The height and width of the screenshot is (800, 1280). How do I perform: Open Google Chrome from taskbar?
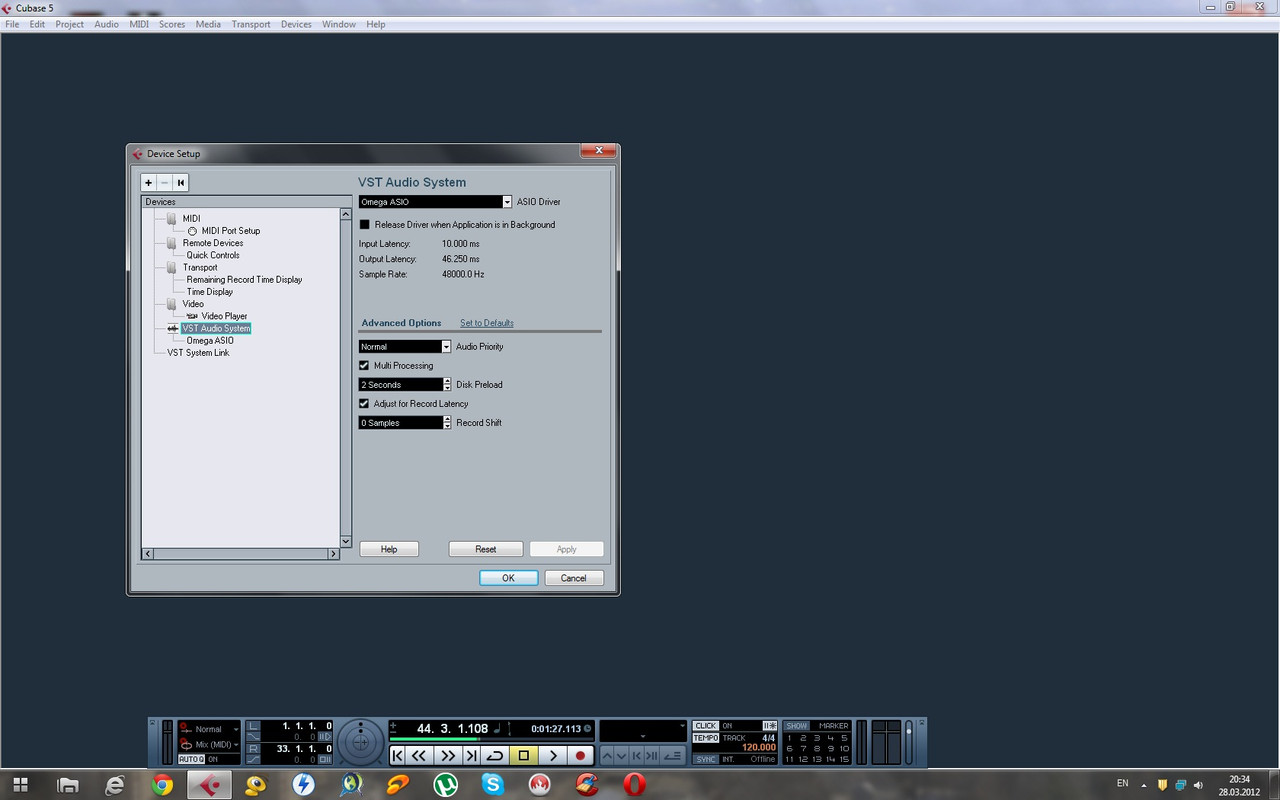(162, 785)
